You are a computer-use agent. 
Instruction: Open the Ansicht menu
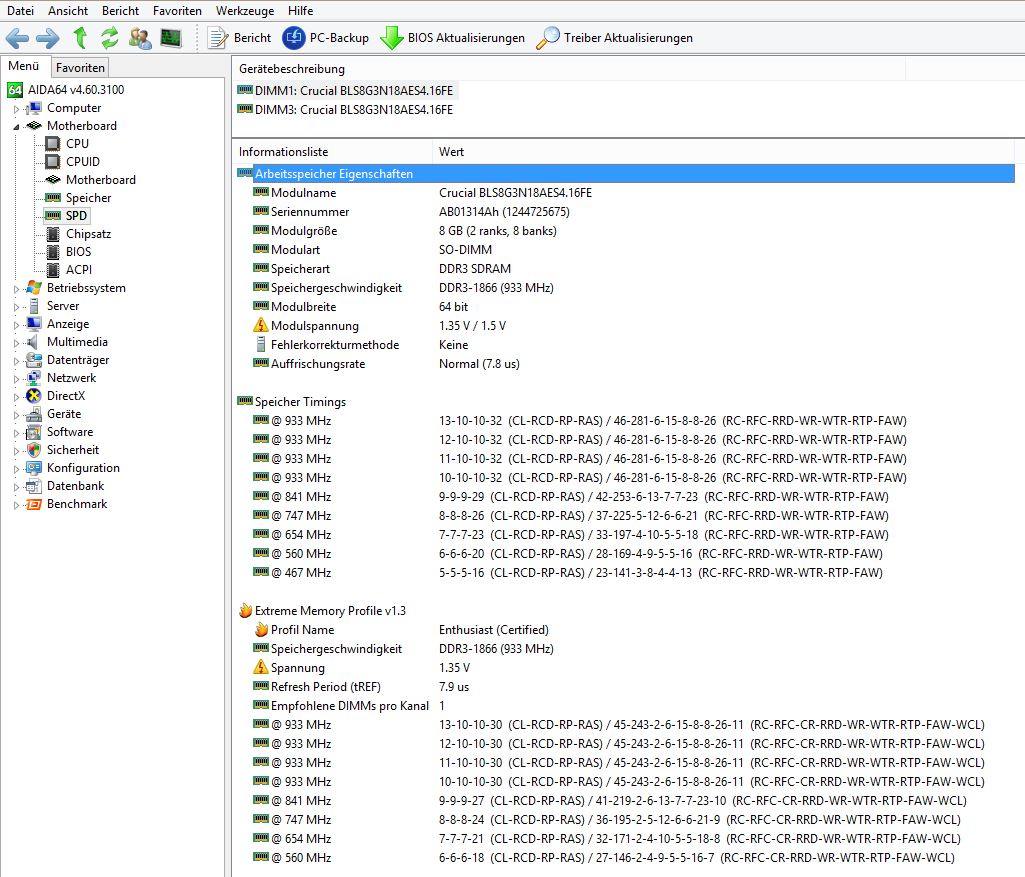(x=68, y=10)
